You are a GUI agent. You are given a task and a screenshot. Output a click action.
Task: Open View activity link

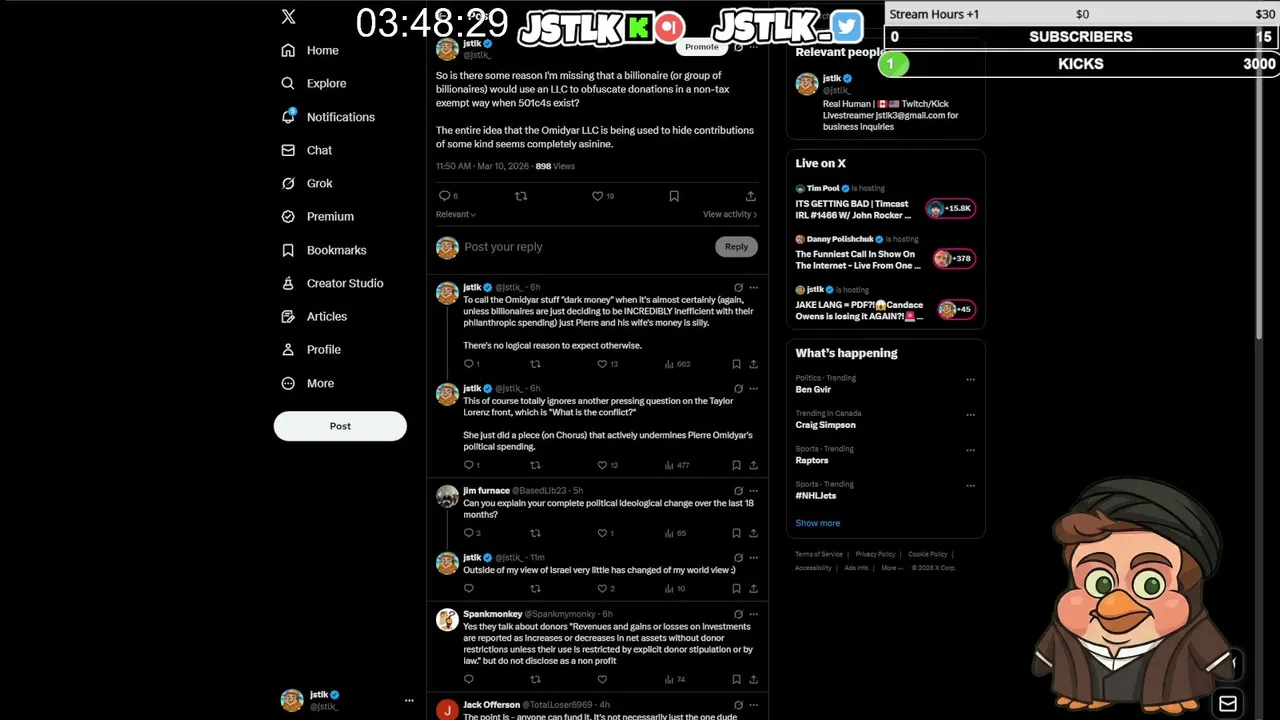730,214
